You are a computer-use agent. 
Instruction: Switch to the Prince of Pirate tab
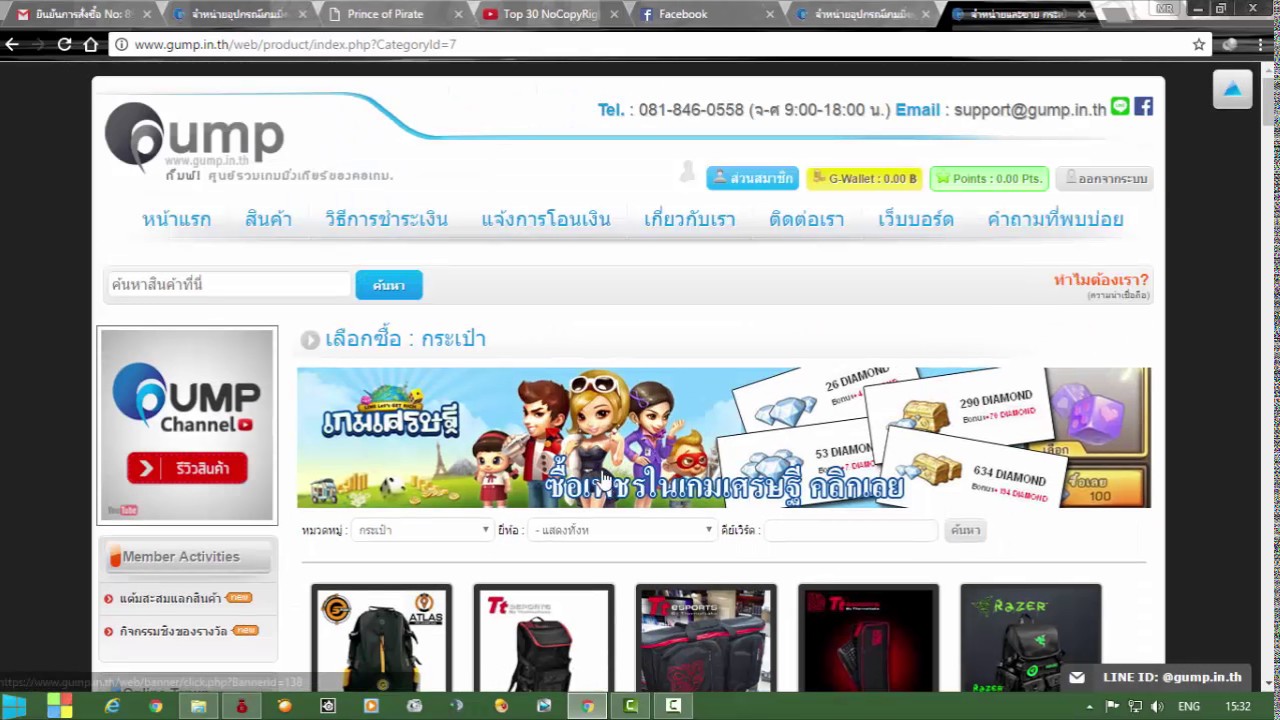pyautogui.click(x=385, y=14)
